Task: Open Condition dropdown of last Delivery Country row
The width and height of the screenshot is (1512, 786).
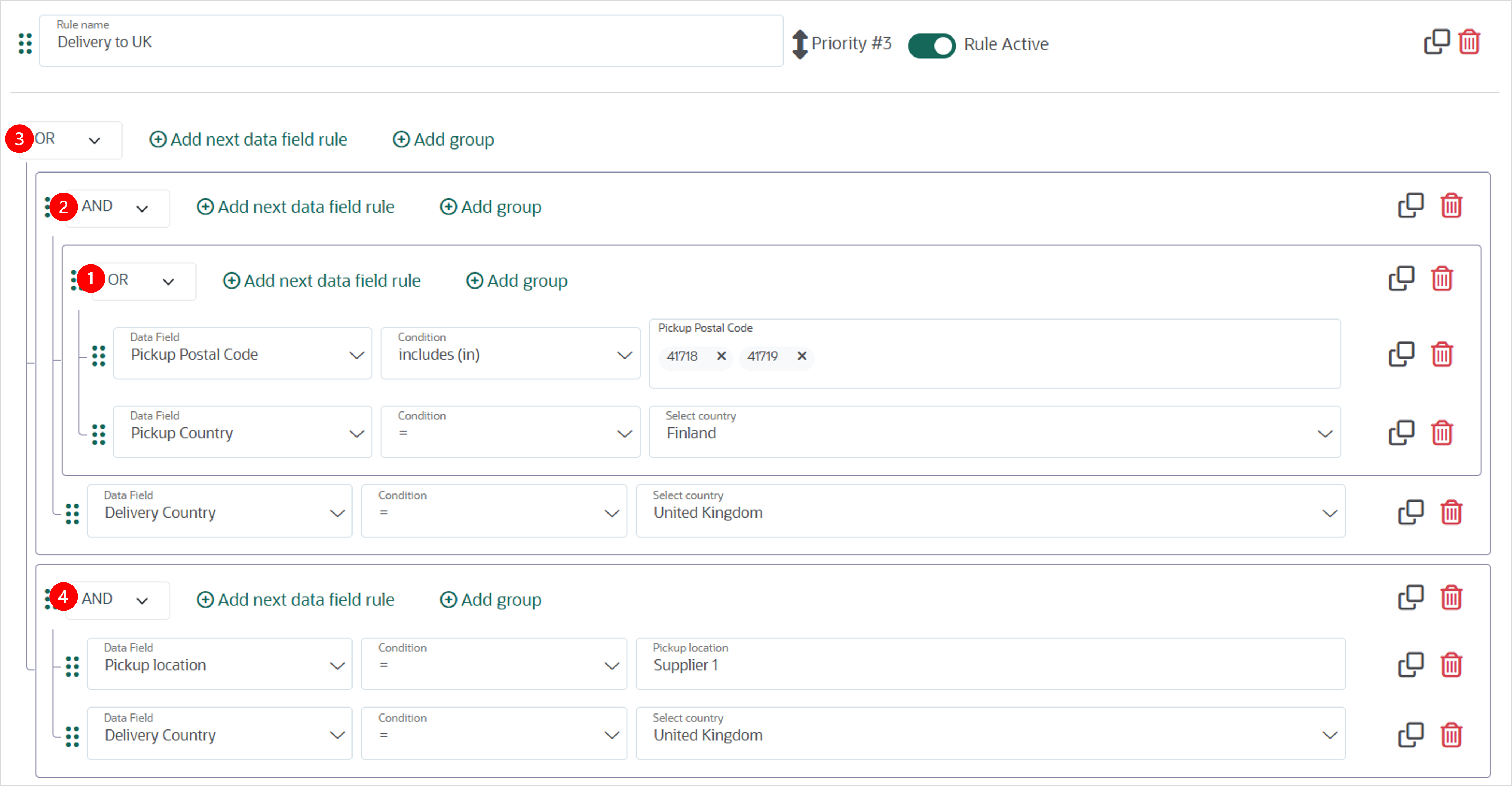Action: [494, 734]
